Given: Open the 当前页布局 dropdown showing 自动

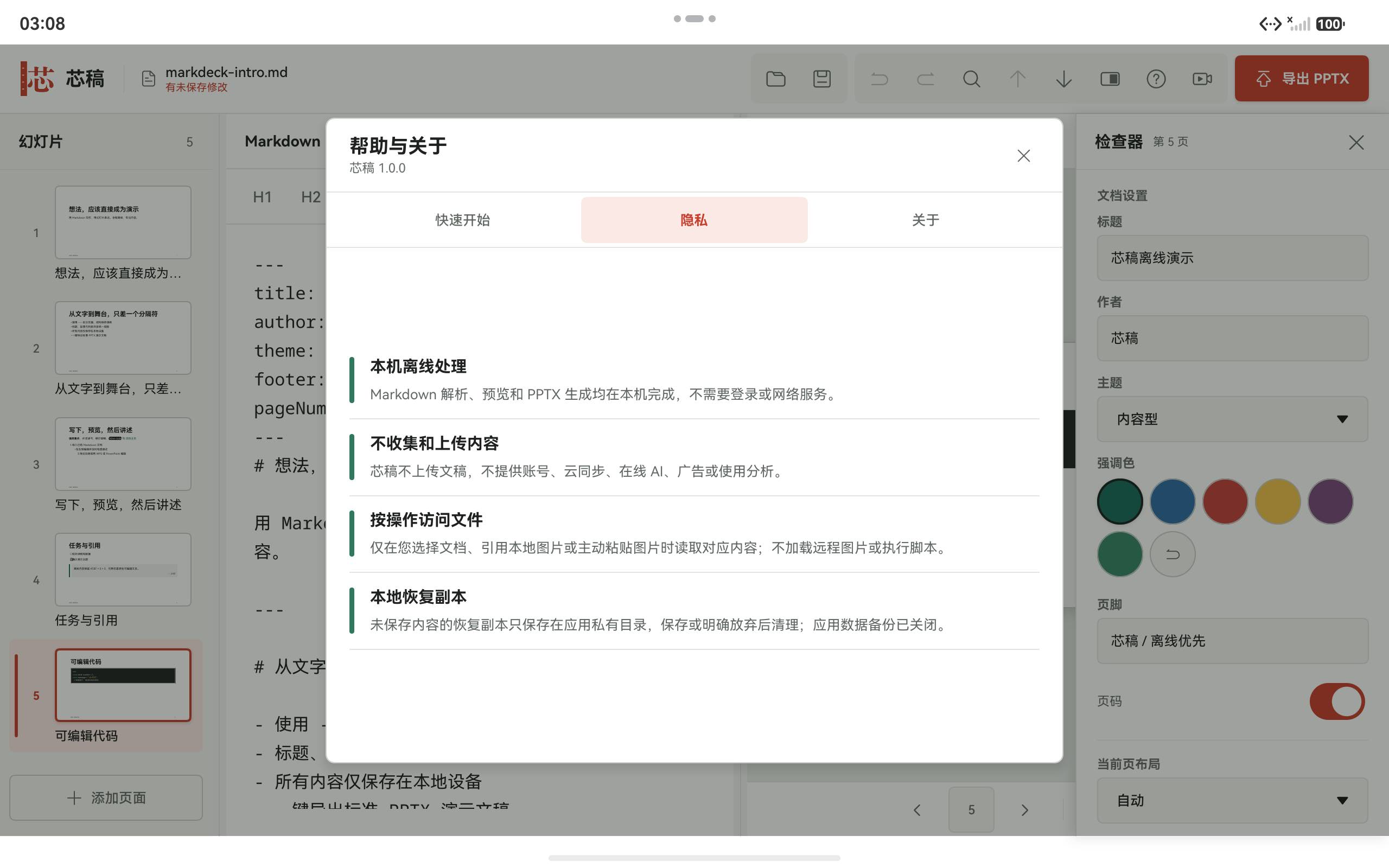Looking at the screenshot, I should [1232, 800].
